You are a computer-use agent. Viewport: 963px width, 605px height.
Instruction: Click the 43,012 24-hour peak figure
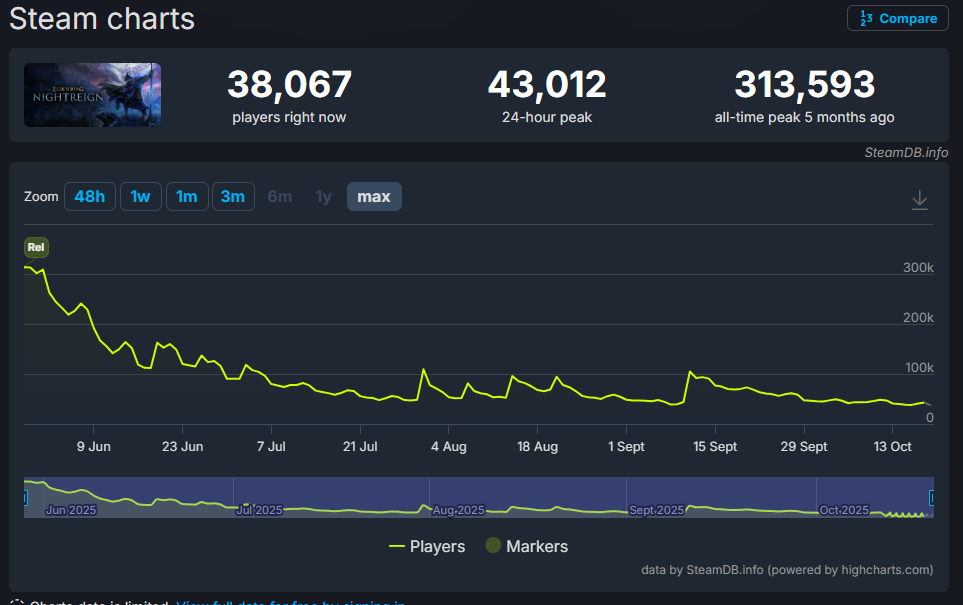coord(547,84)
